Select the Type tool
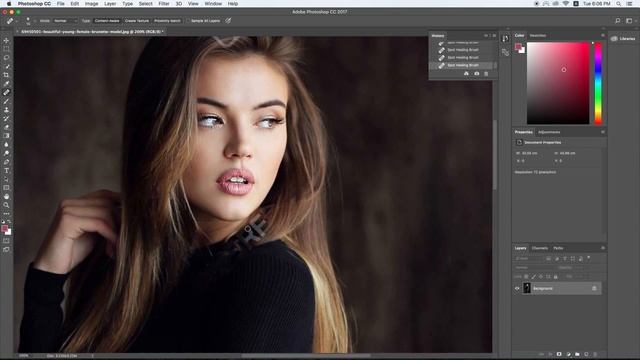 [x=6, y=171]
